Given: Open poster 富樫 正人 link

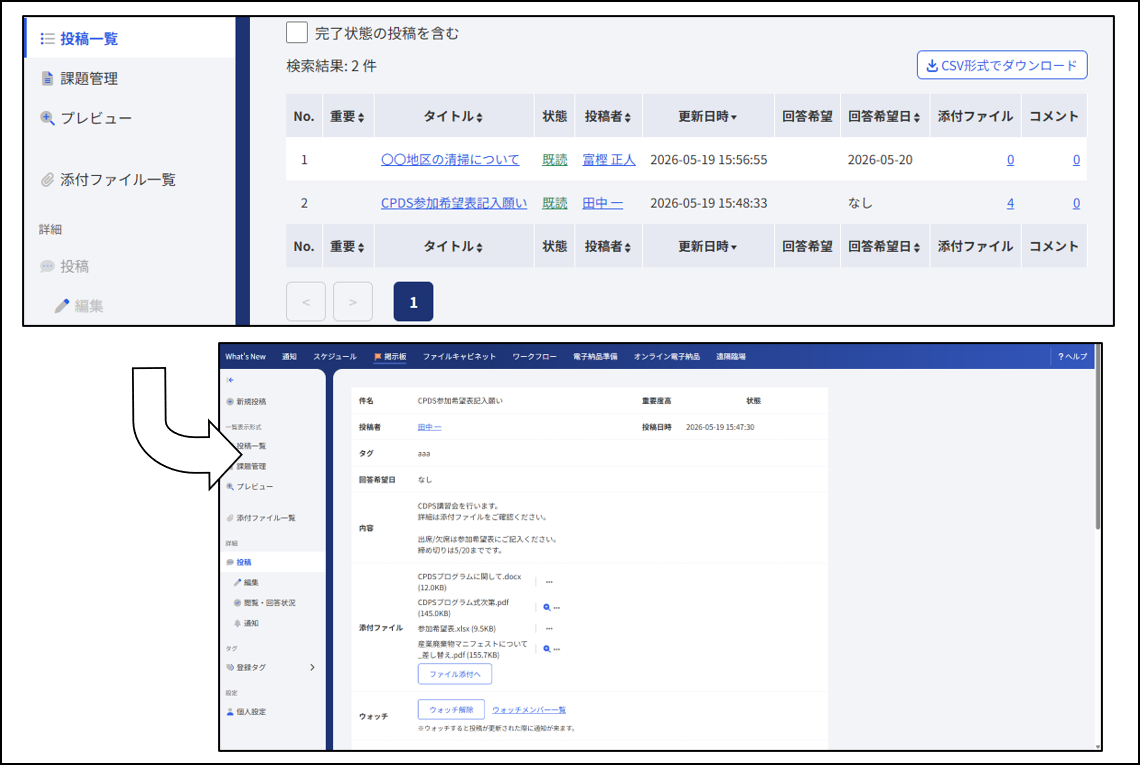Looking at the screenshot, I should [x=609, y=159].
